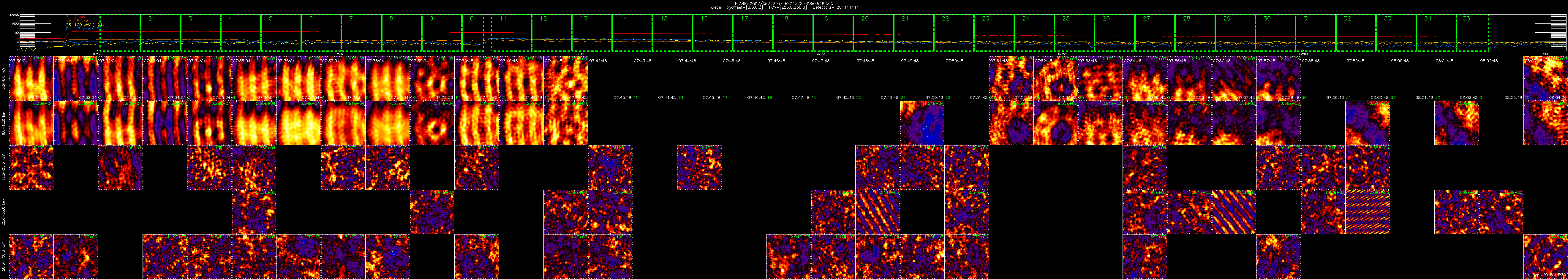Click the 3–12 keV legend label
The image size is (1568, 279).
(77, 17)
